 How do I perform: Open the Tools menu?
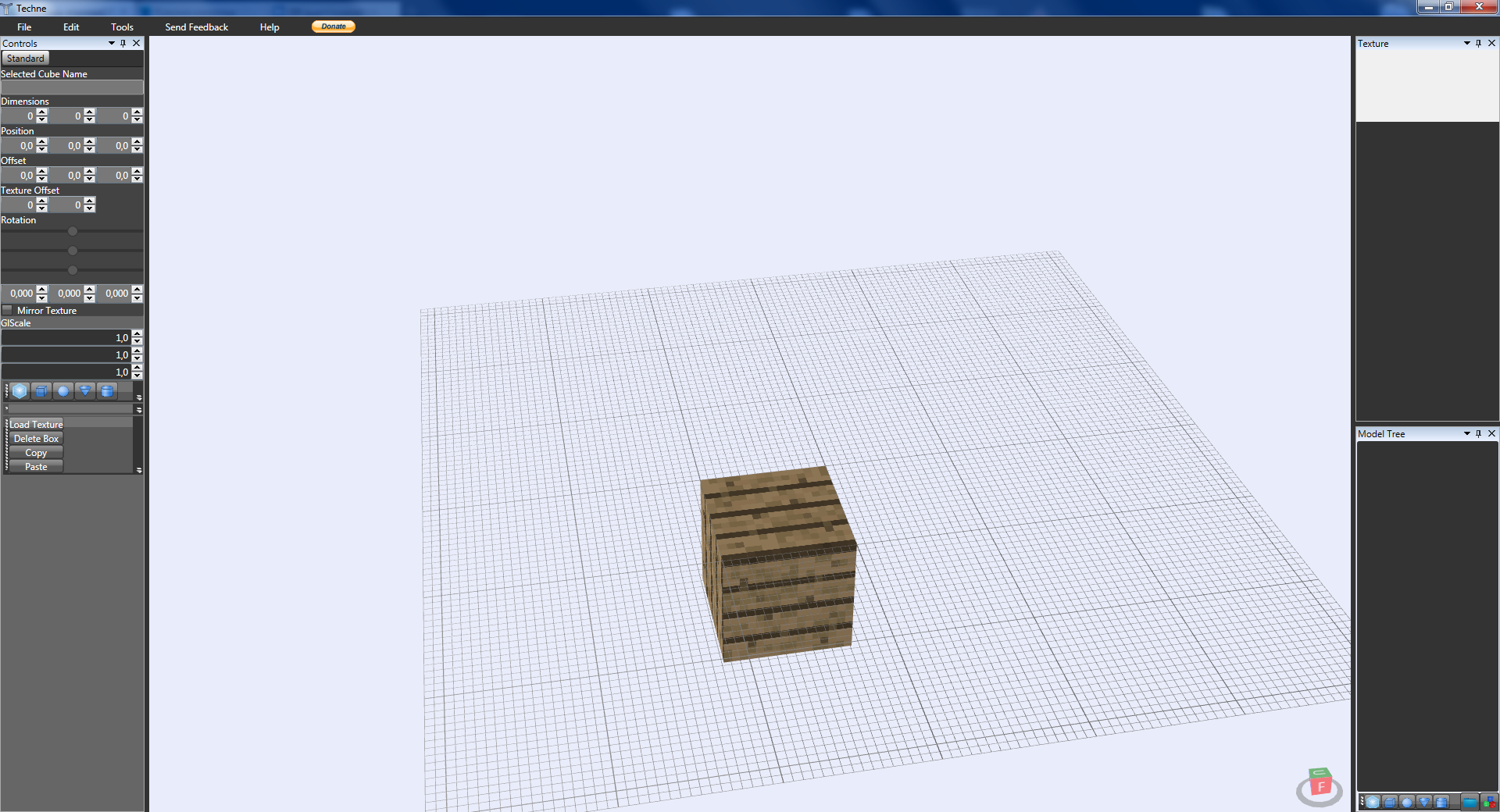pos(122,27)
